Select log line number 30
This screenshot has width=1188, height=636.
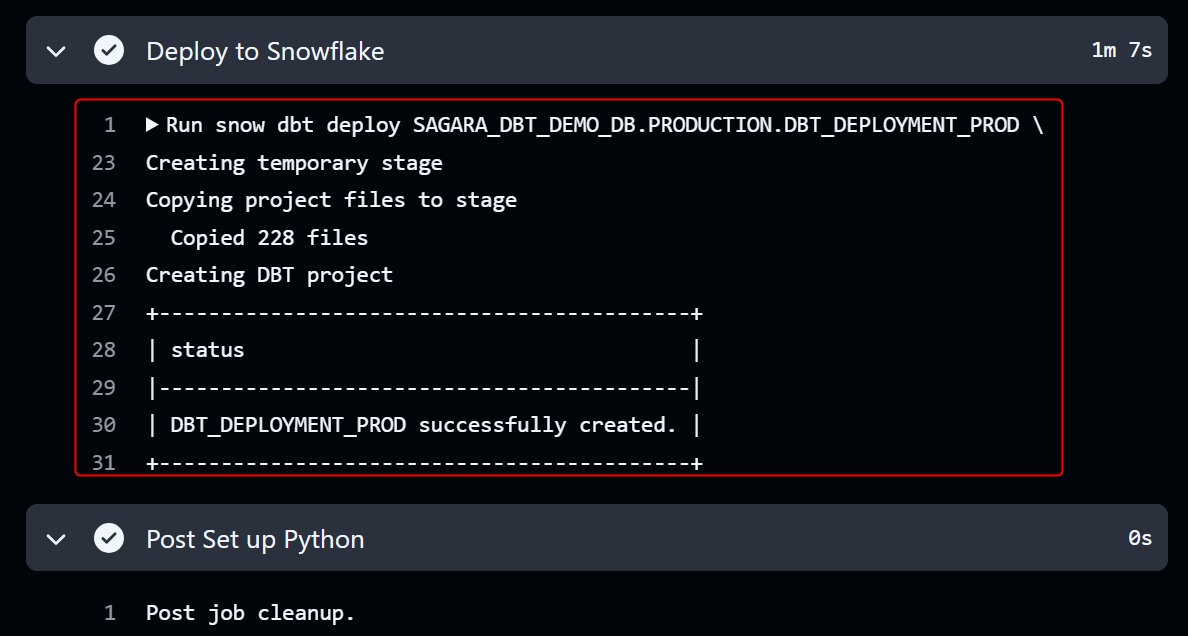[104, 425]
